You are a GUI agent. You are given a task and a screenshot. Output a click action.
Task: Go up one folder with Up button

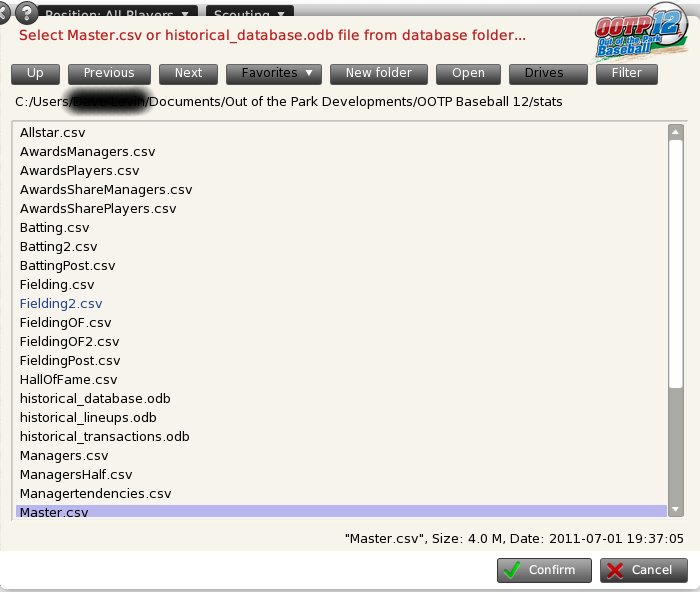(x=35, y=74)
